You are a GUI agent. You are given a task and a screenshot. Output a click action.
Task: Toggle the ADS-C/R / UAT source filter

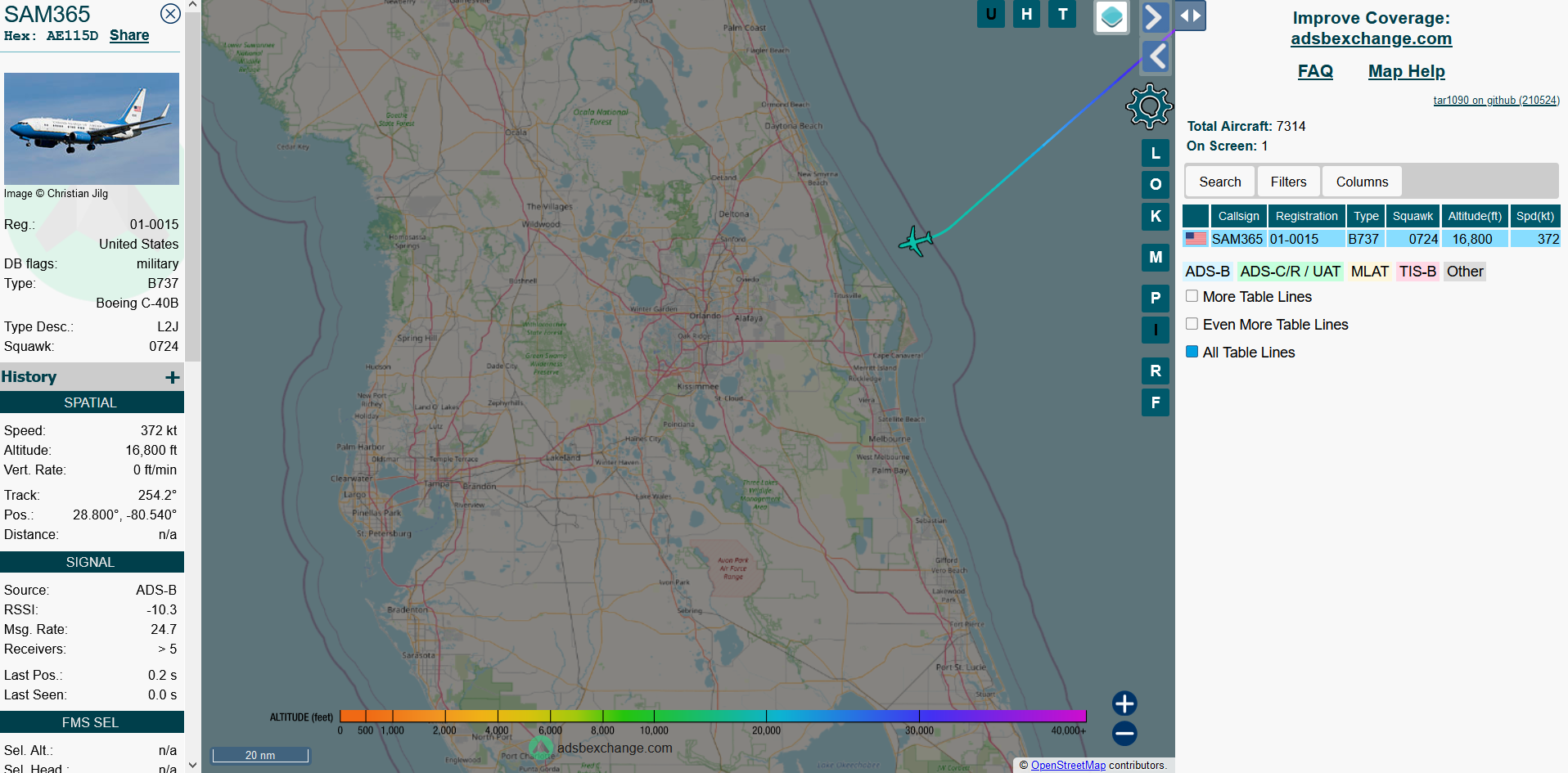pyautogui.click(x=1290, y=272)
